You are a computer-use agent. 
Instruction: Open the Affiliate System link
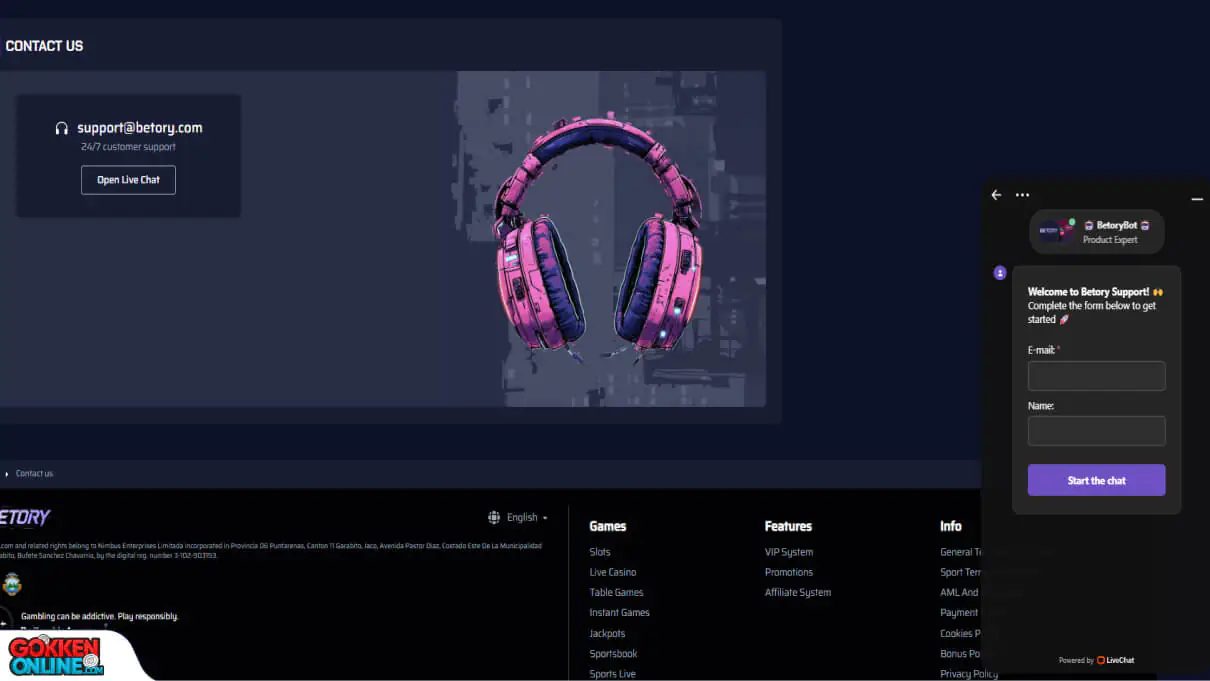[798, 592]
